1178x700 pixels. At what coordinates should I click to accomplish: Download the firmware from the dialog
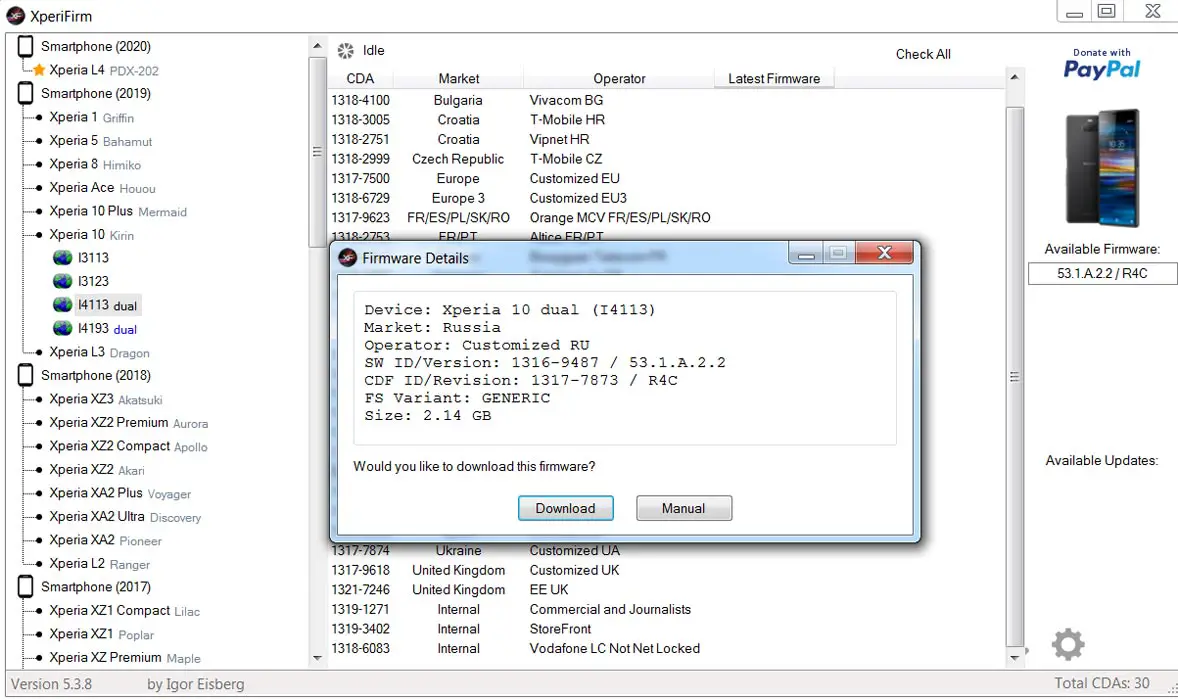point(565,508)
